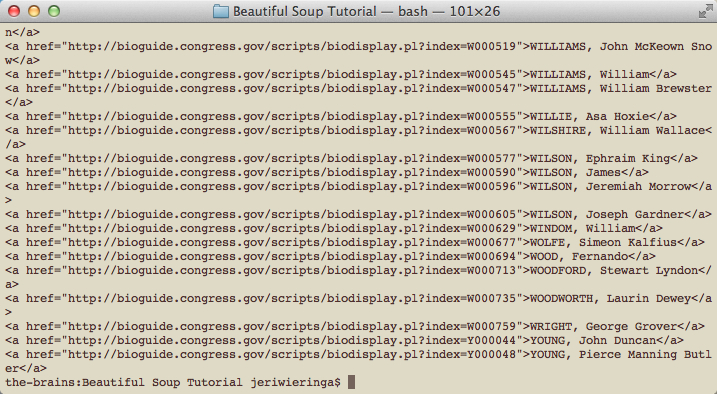Image resolution: width=717 pixels, height=394 pixels.
Task: Click the name WILSON, Jeremiah Morrow
Action: click(610, 186)
